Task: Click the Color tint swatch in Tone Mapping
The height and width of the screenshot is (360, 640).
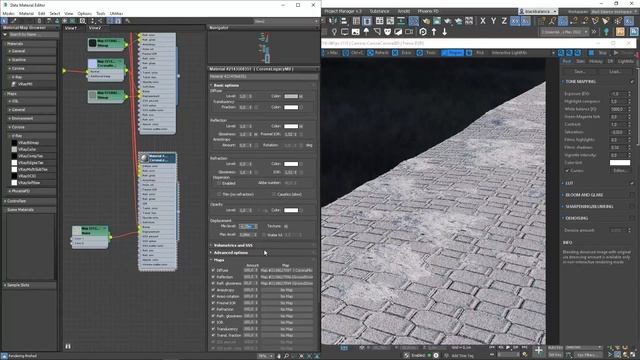Action: [620, 162]
